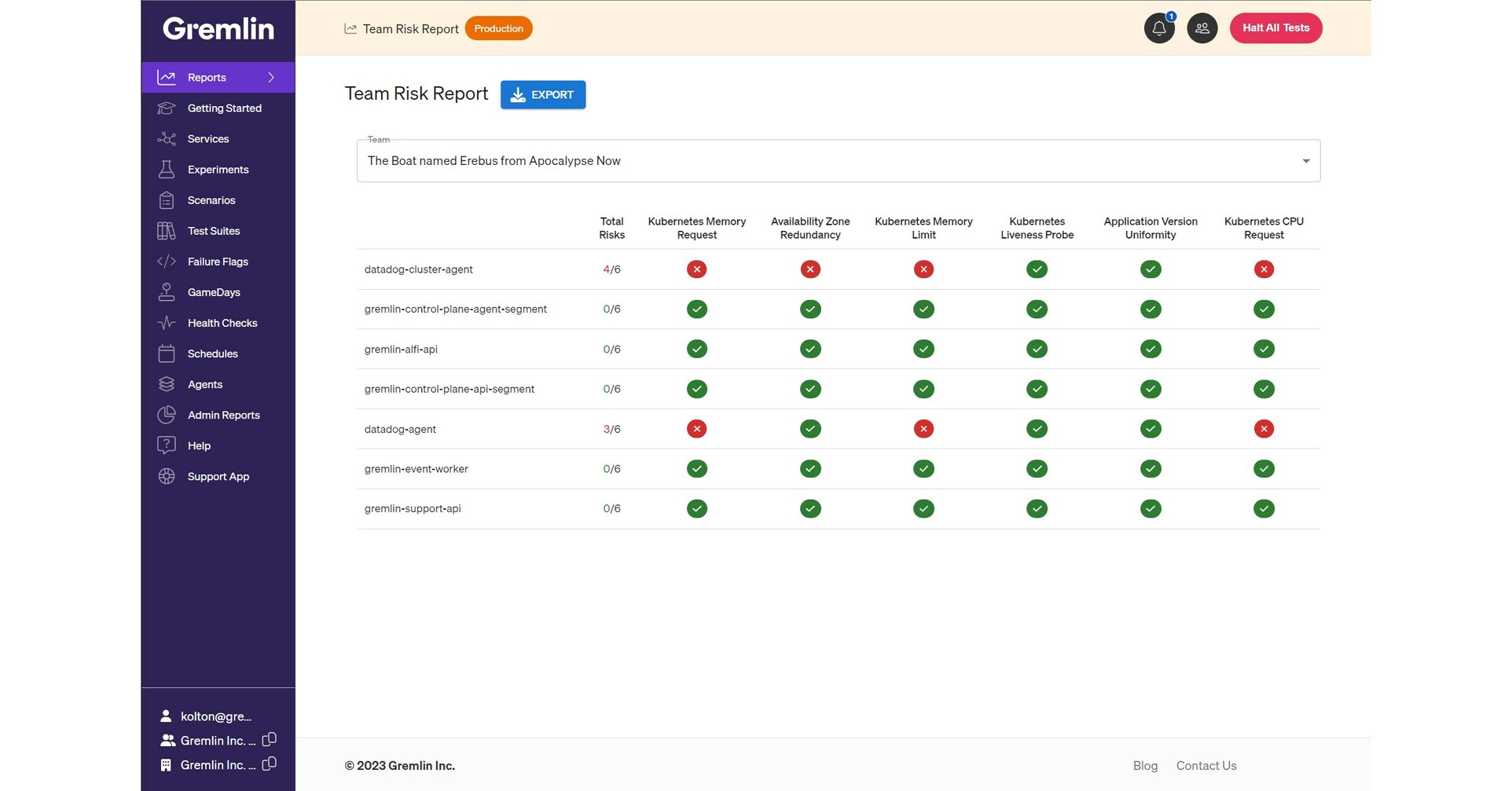Open the Reports section in sidebar
Screen dimensions: 1512x791
coord(207,77)
